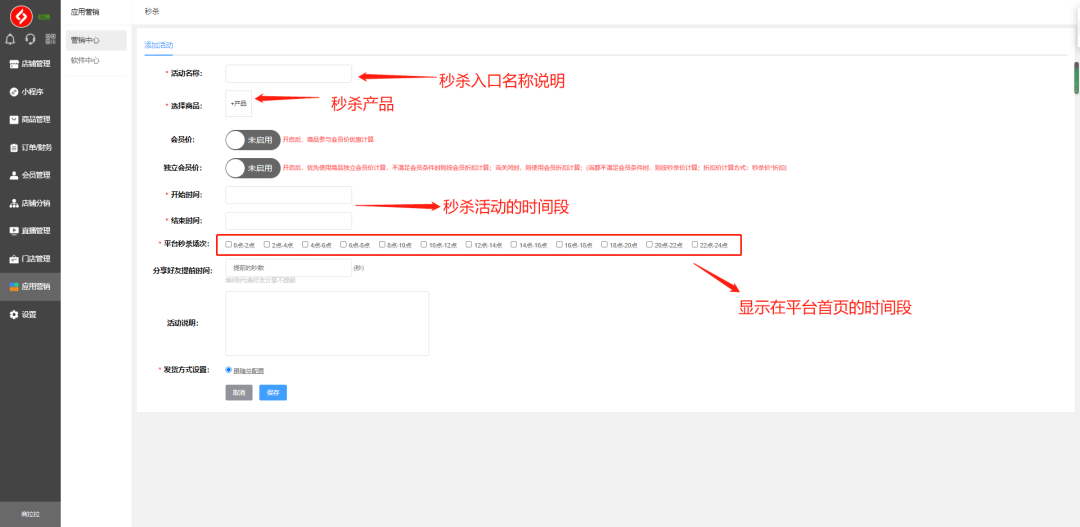
Task: Open the 开始时间 date field
Action: click(x=289, y=196)
